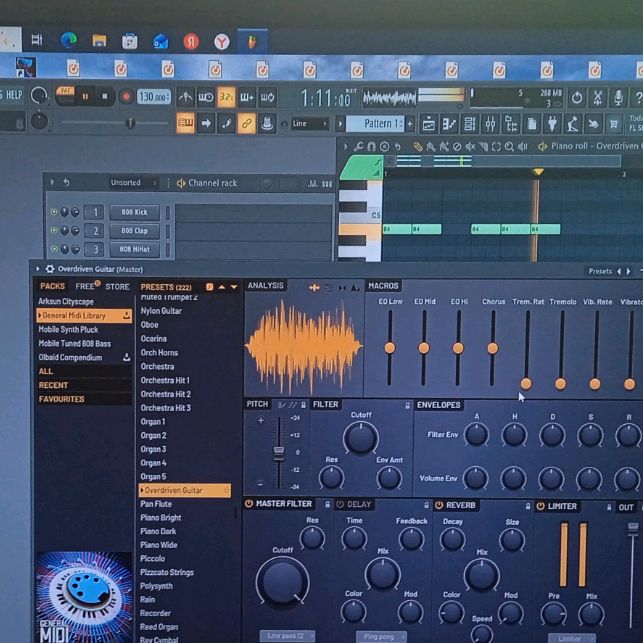Screen dimensions: 643x643
Task: Switch to the PACKS tab
Action: coord(52,286)
